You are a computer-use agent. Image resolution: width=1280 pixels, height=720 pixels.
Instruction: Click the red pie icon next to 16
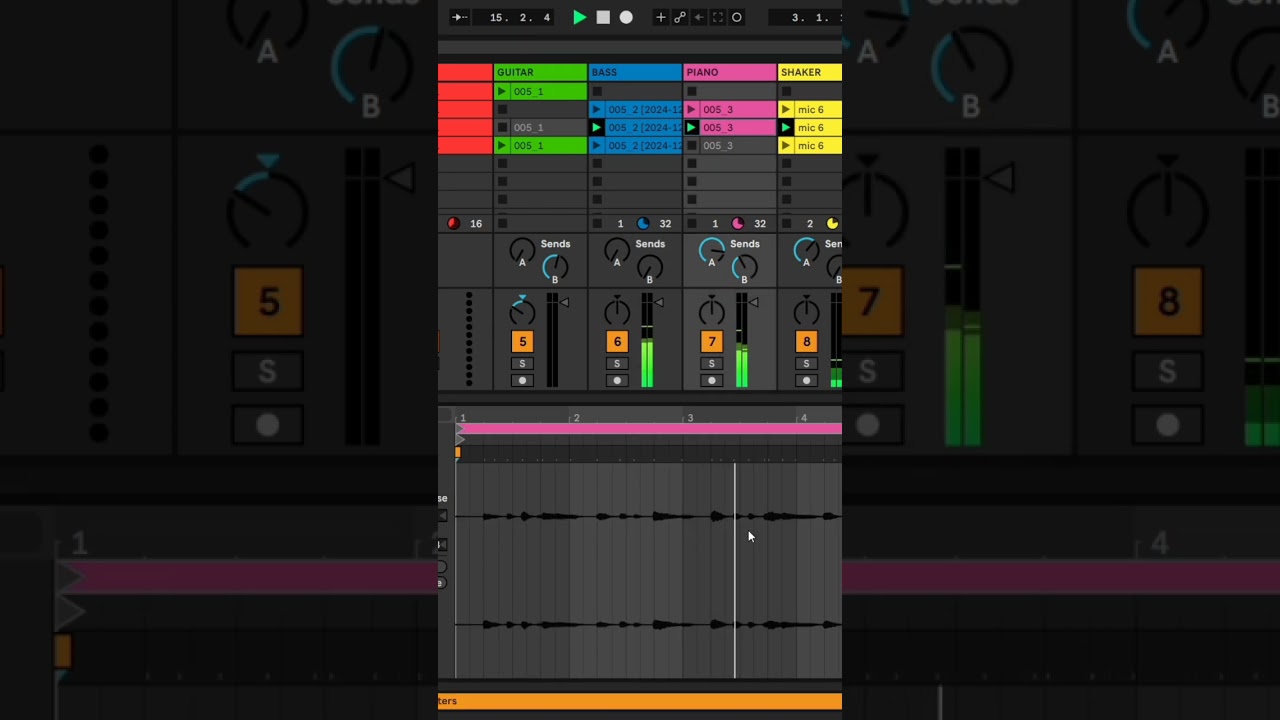point(453,223)
